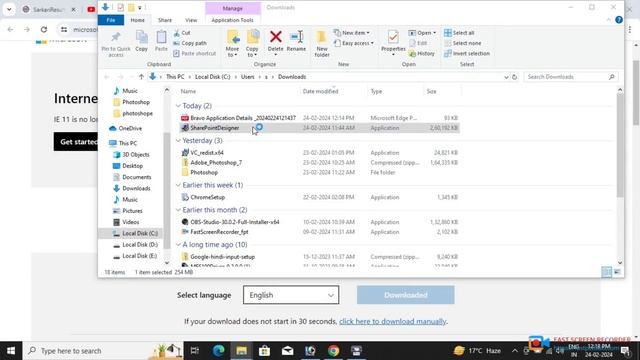Switch to the large icons view in the status bar
640x360 pixels.
618,272
